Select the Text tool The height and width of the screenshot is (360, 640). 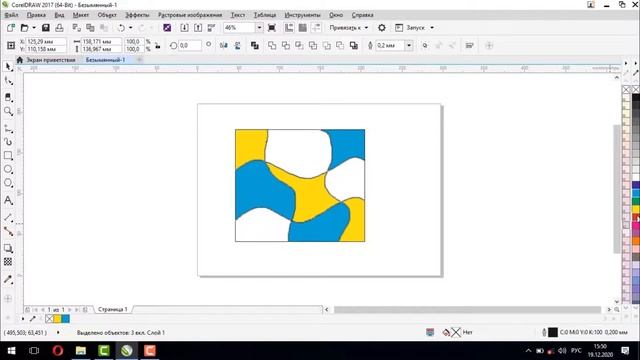pyautogui.click(x=8, y=200)
